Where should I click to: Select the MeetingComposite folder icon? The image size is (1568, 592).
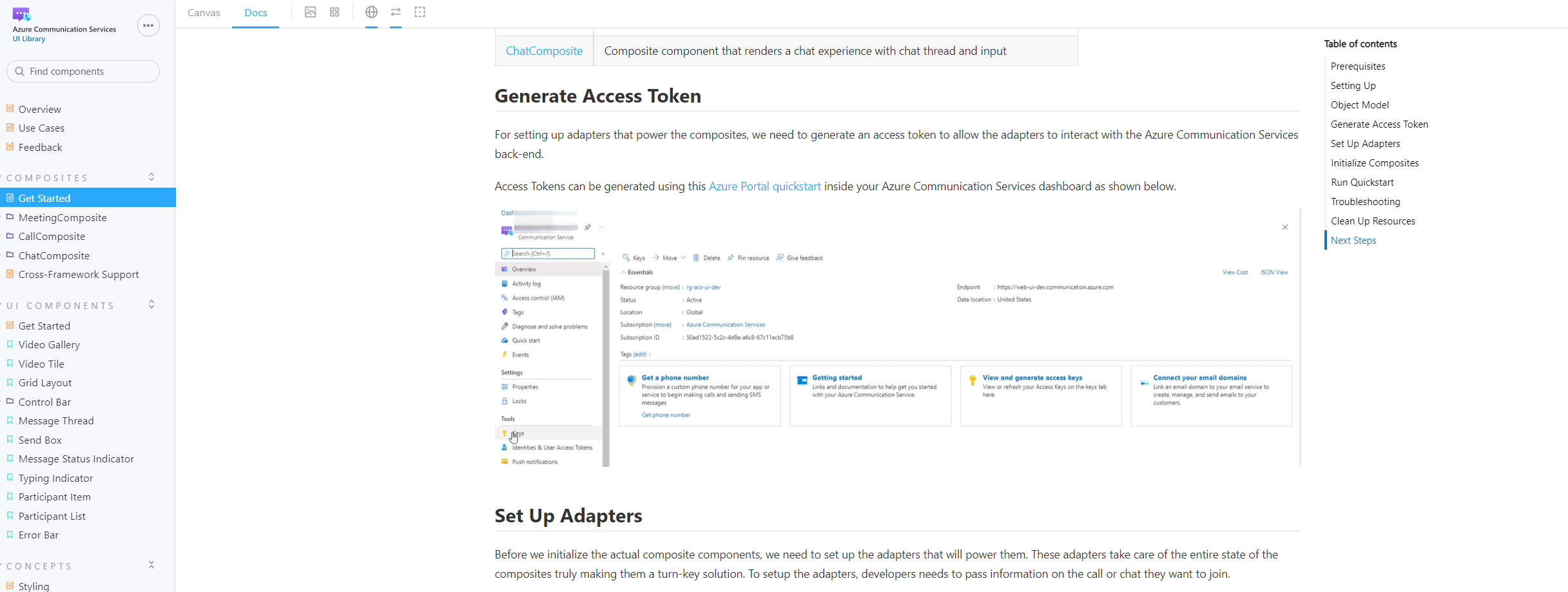[10, 217]
